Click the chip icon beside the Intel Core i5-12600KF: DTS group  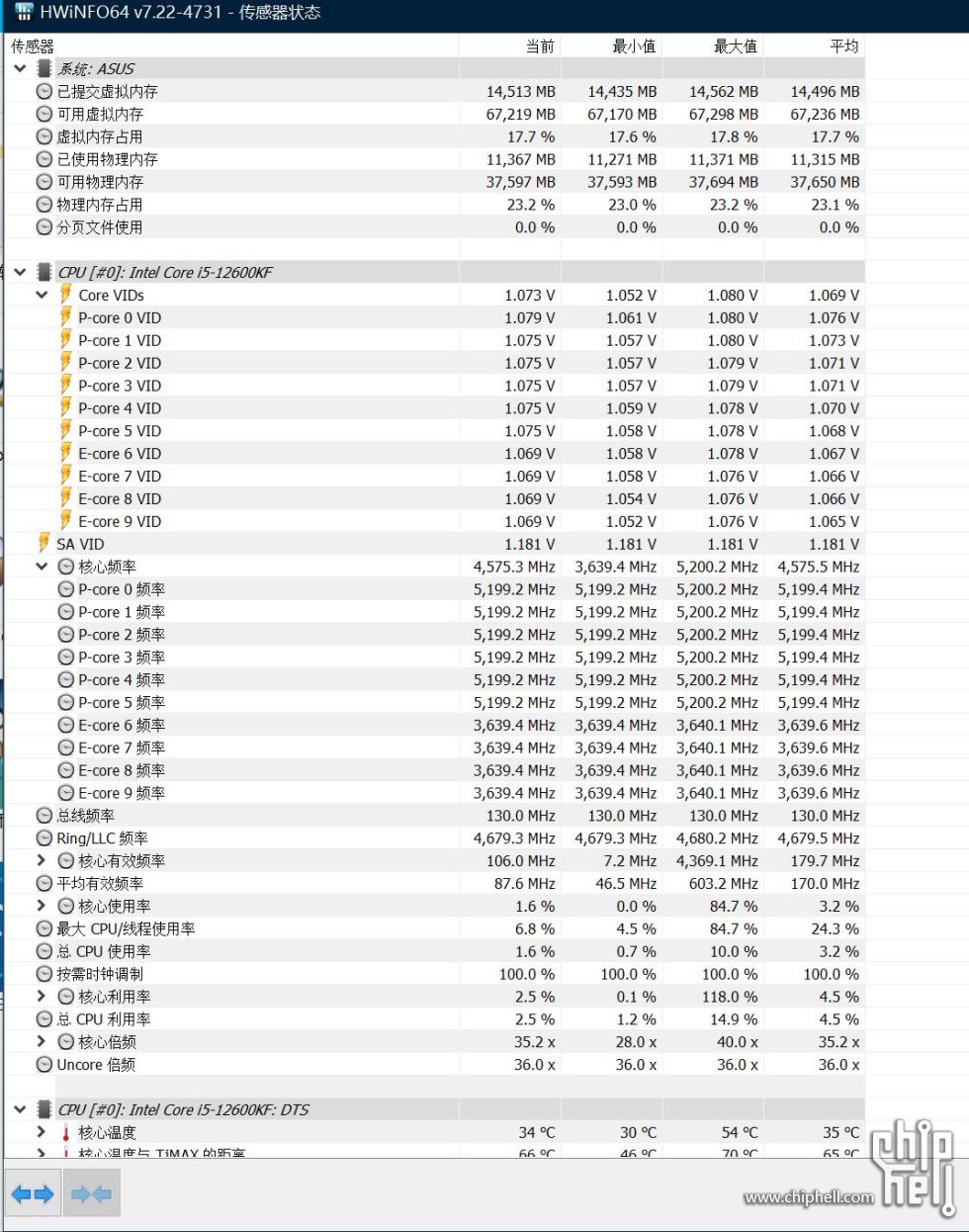[44, 1109]
